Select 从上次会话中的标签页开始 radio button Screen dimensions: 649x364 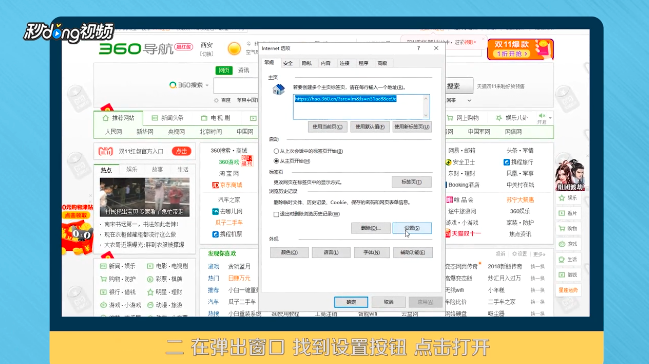[x=276, y=151]
